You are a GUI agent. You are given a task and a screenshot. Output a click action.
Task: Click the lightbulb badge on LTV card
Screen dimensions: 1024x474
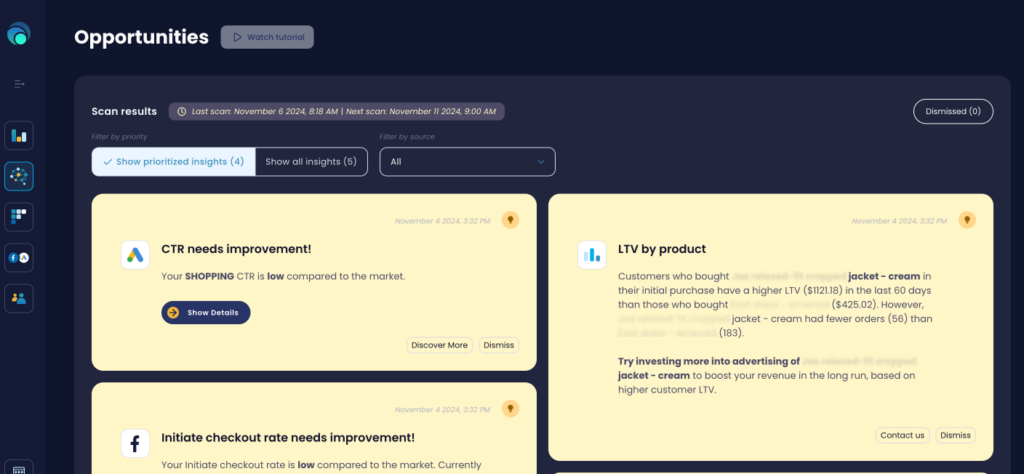(x=967, y=220)
